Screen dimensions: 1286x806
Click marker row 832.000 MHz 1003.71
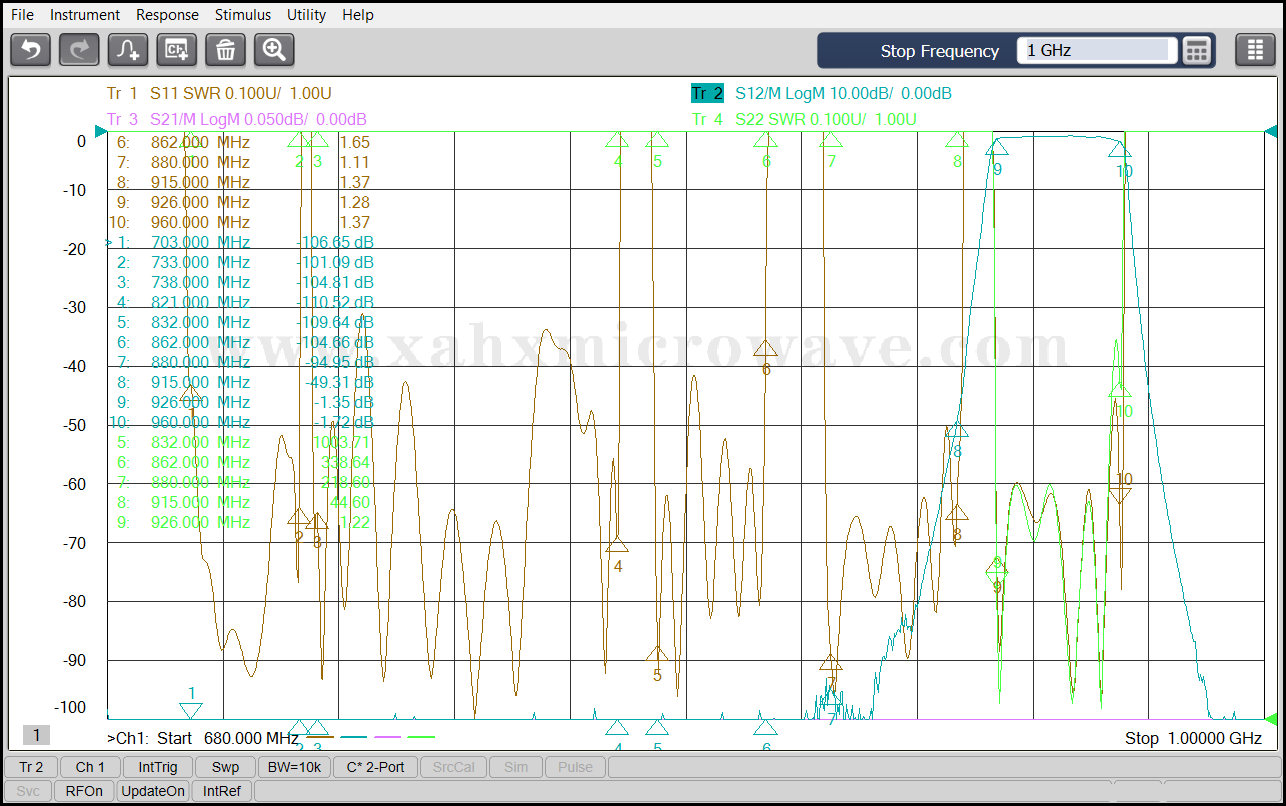[x=243, y=442]
